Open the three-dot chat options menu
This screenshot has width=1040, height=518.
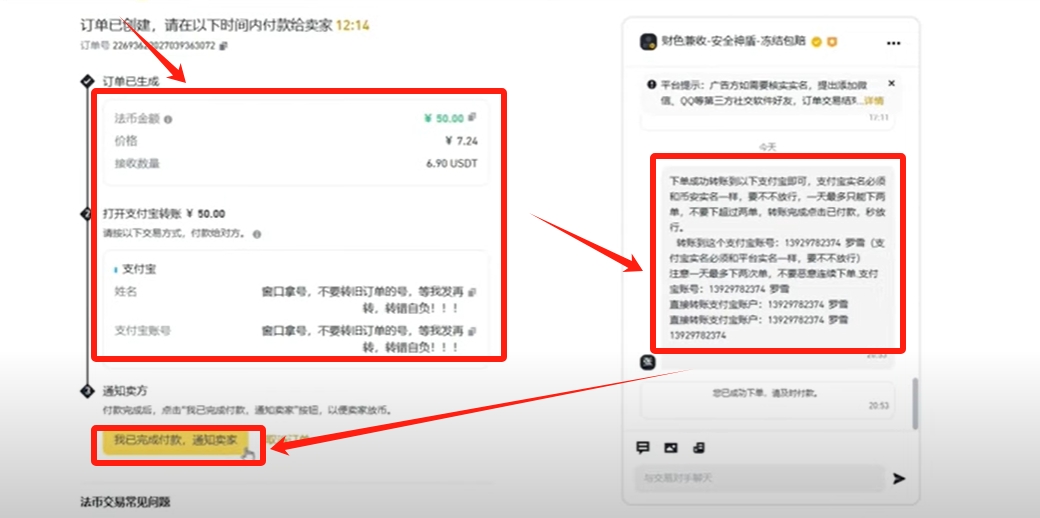(x=893, y=43)
